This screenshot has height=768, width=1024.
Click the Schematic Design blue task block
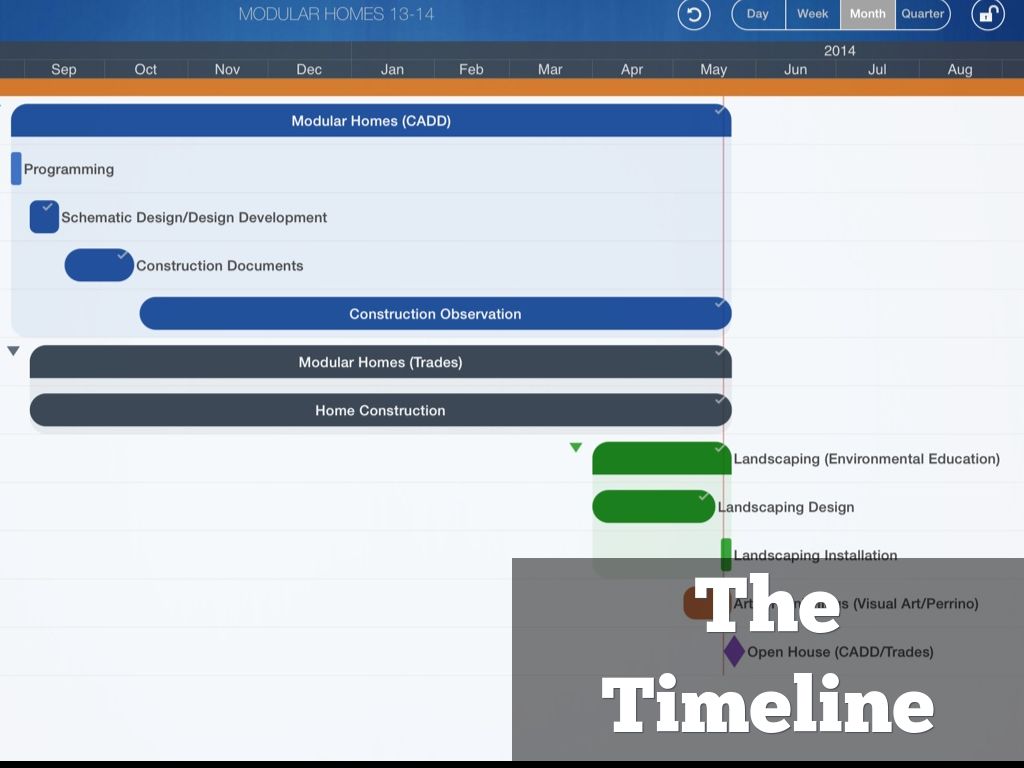click(x=44, y=217)
